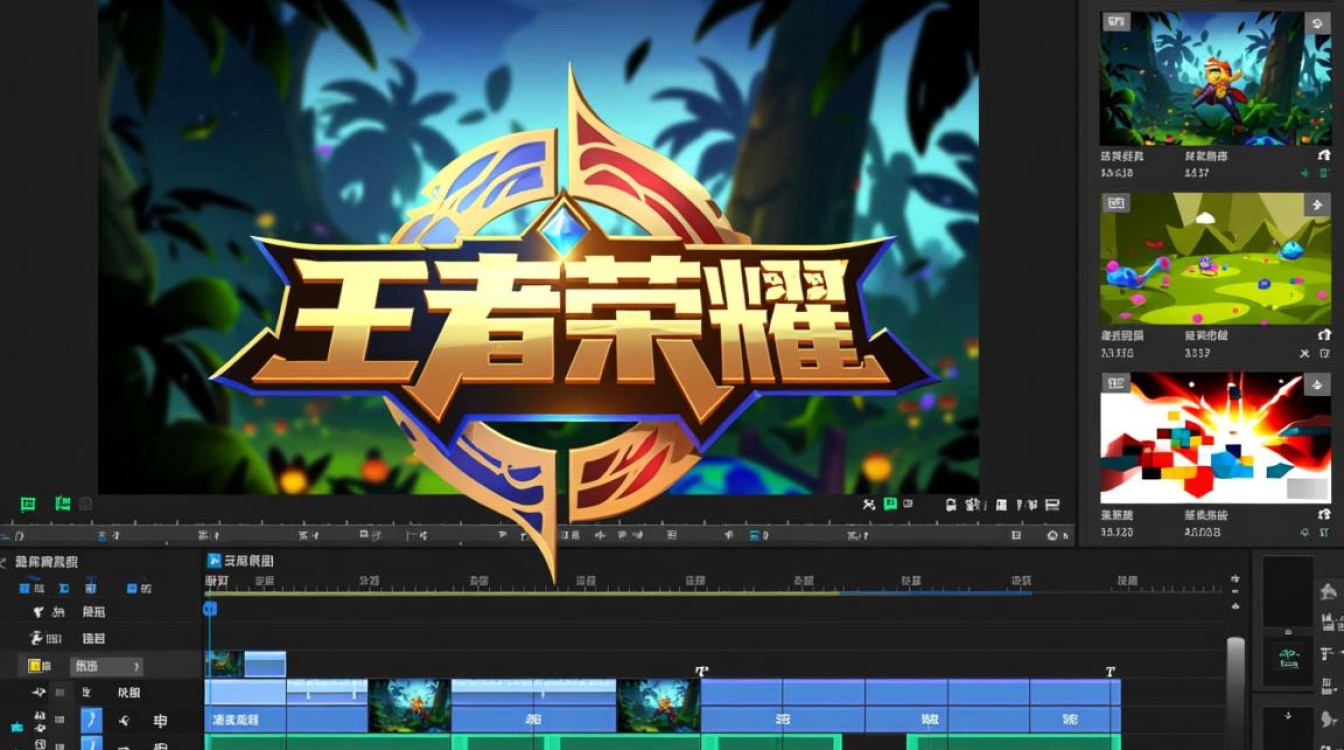Select the second jungle thumbnail clip on the video track
1344x750 pixels.
[x=658, y=706]
